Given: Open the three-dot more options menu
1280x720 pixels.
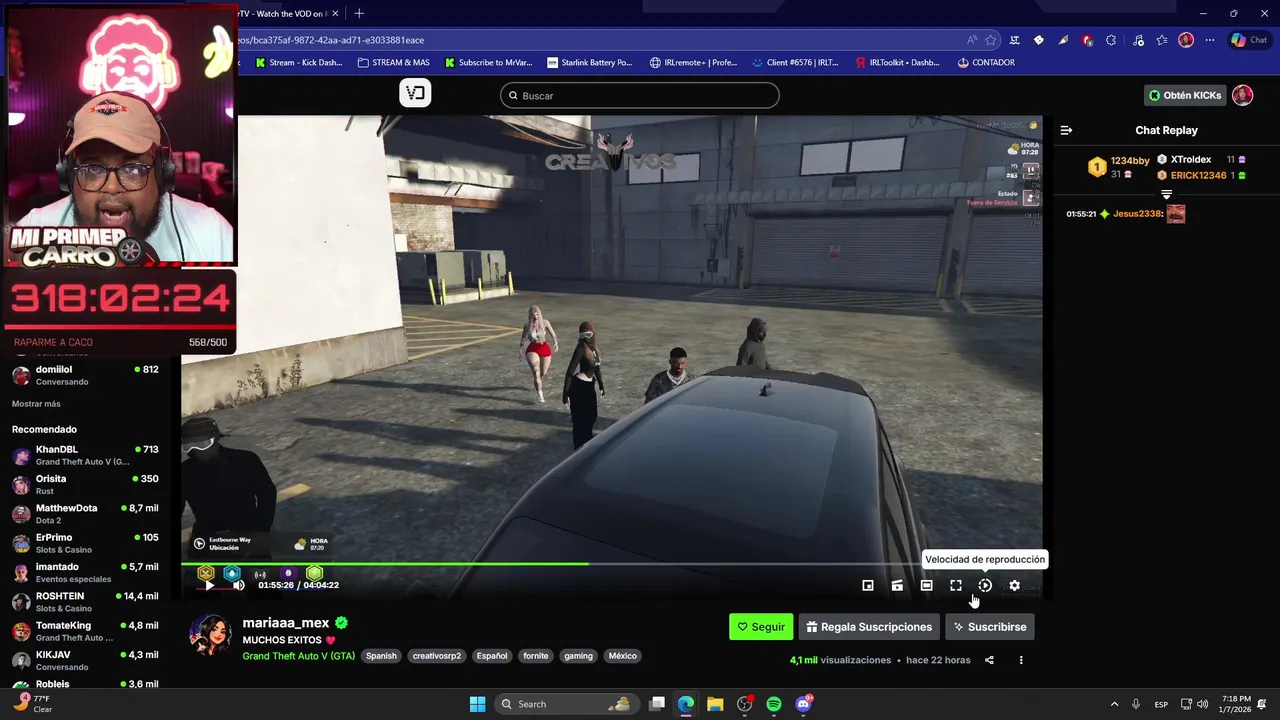Looking at the screenshot, I should (1021, 660).
